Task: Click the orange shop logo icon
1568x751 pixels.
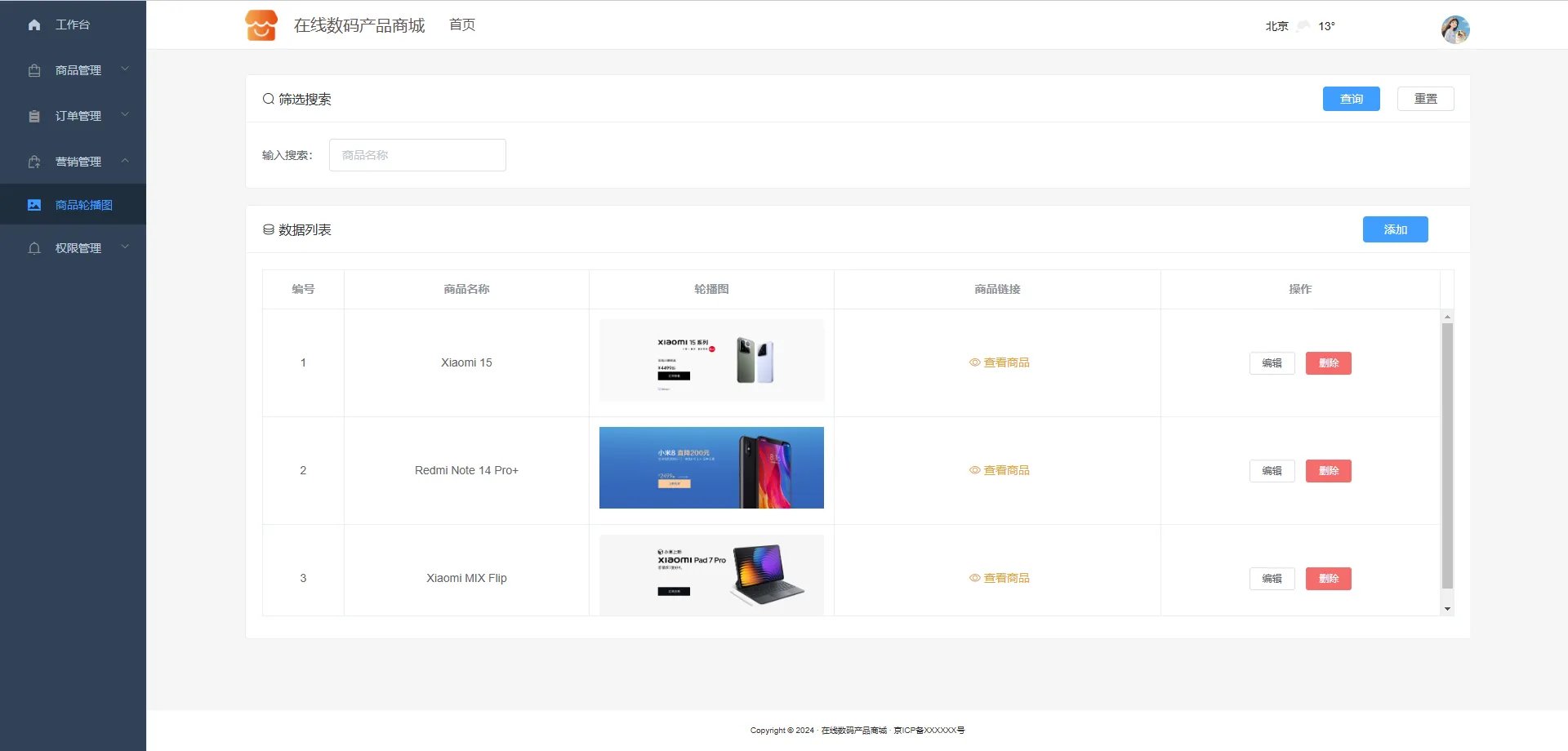Action: pyautogui.click(x=261, y=25)
